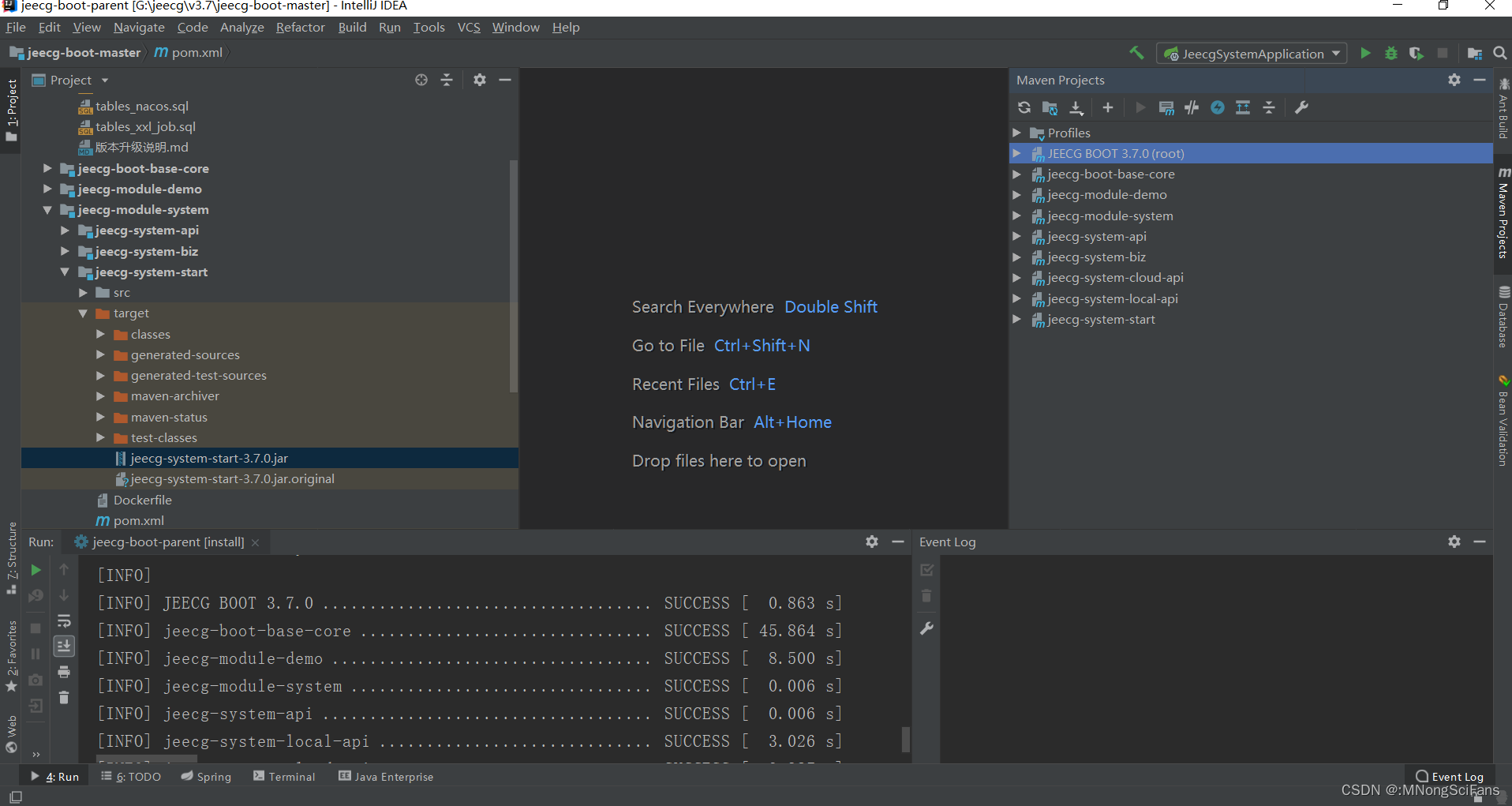Click the Execute Maven Goal icon
The image size is (1512, 806).
click(x=1166, y=107)
